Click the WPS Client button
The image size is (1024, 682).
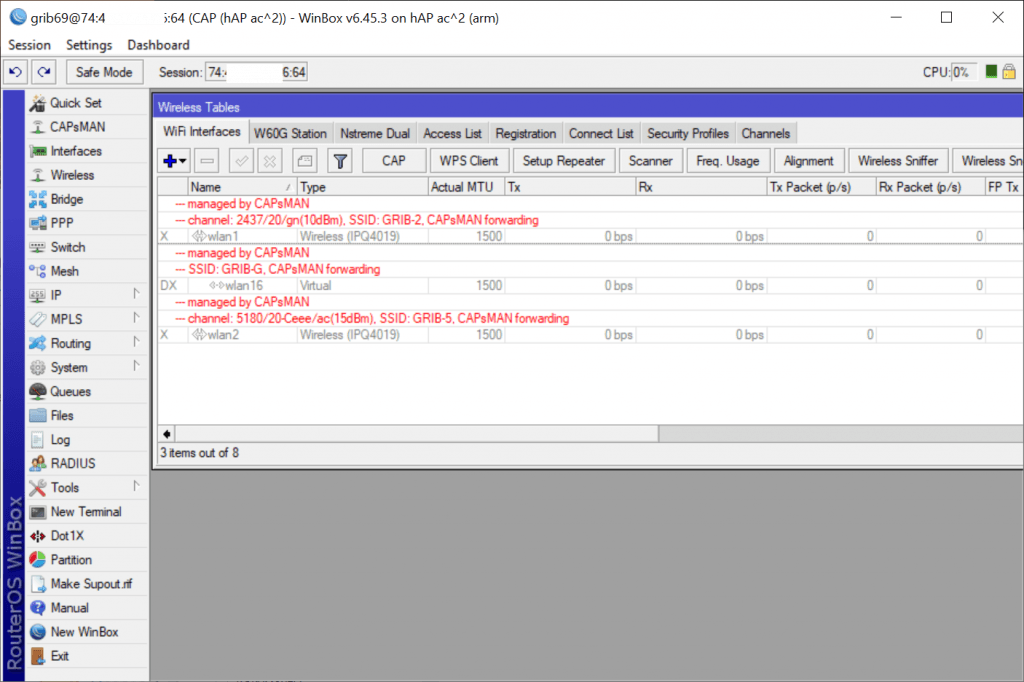tap(469, 161)
